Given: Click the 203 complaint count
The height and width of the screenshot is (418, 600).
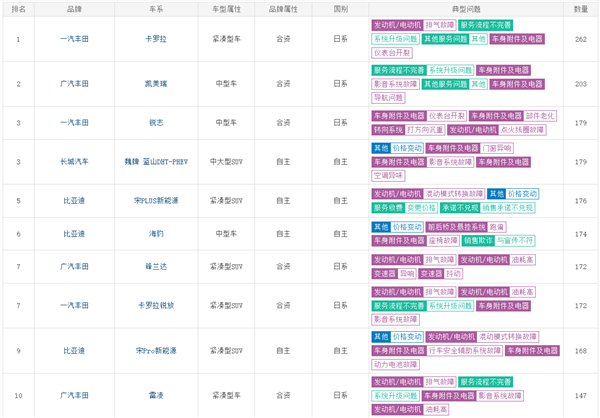Looking at the screenshot, I should [580, 84].
